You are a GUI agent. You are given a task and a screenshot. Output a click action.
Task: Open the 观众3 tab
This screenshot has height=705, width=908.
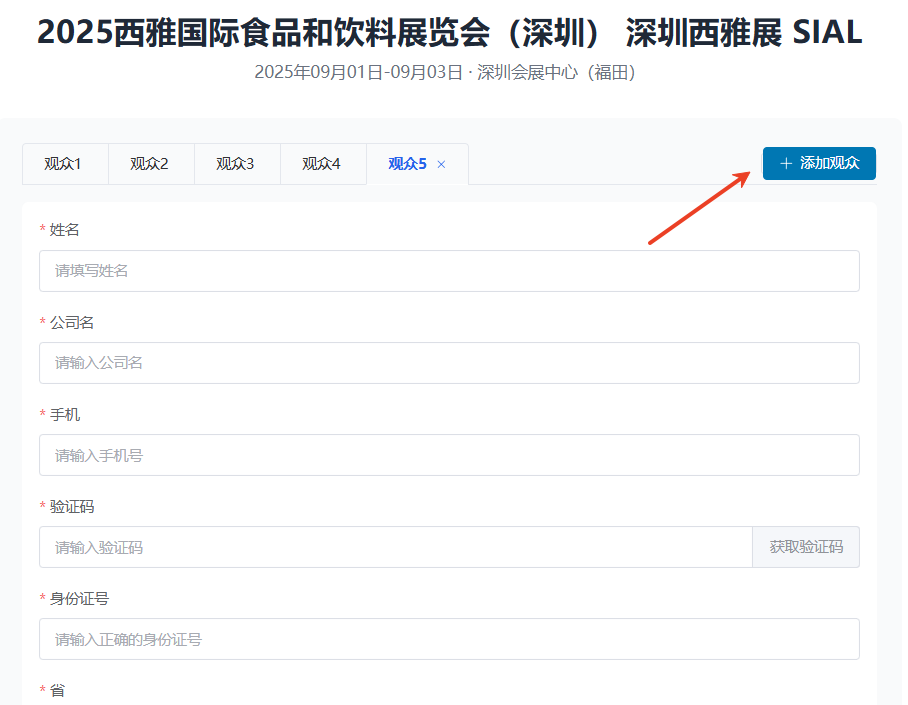pos(237,164)
